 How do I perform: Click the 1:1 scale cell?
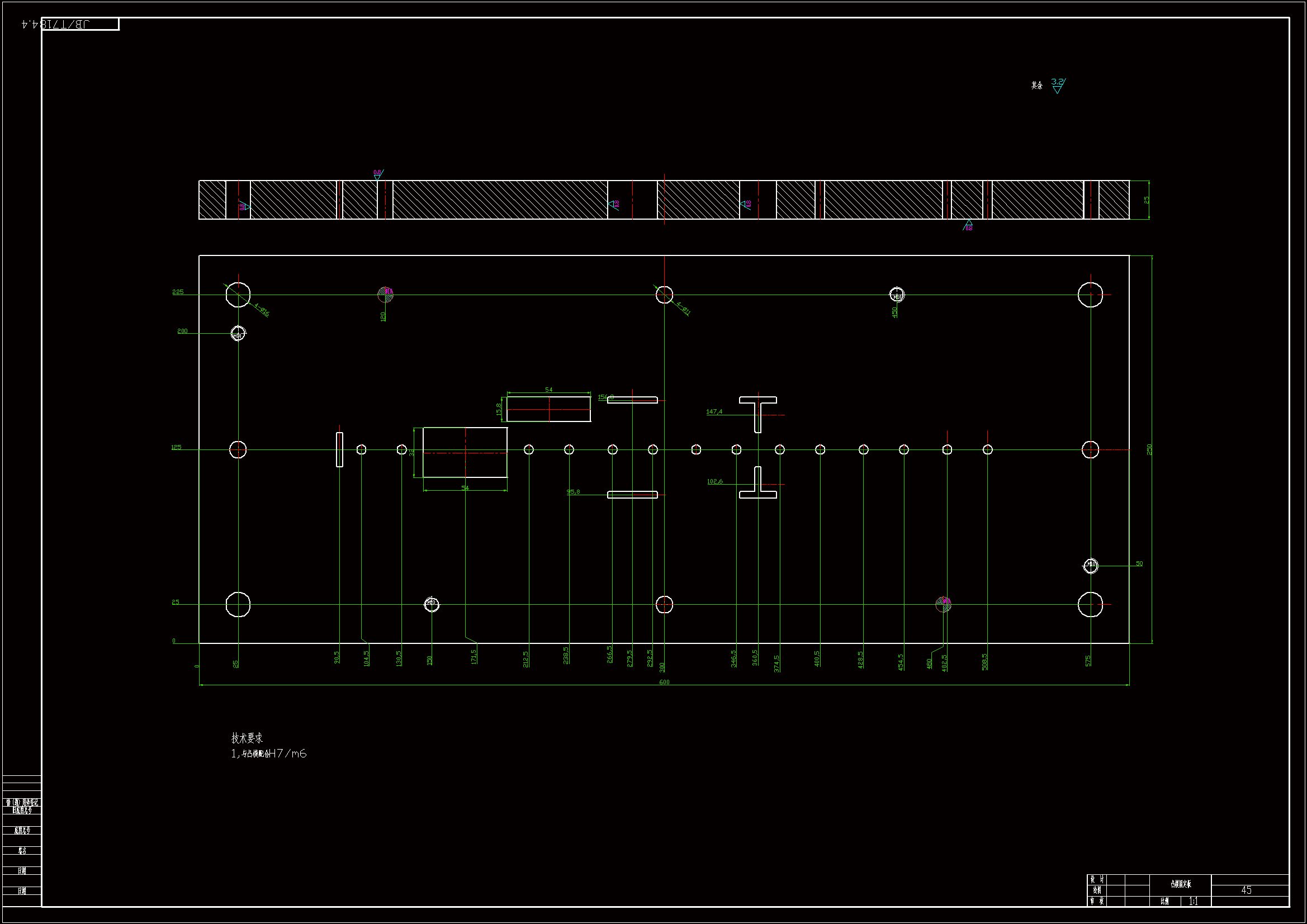click(1193, 901)
